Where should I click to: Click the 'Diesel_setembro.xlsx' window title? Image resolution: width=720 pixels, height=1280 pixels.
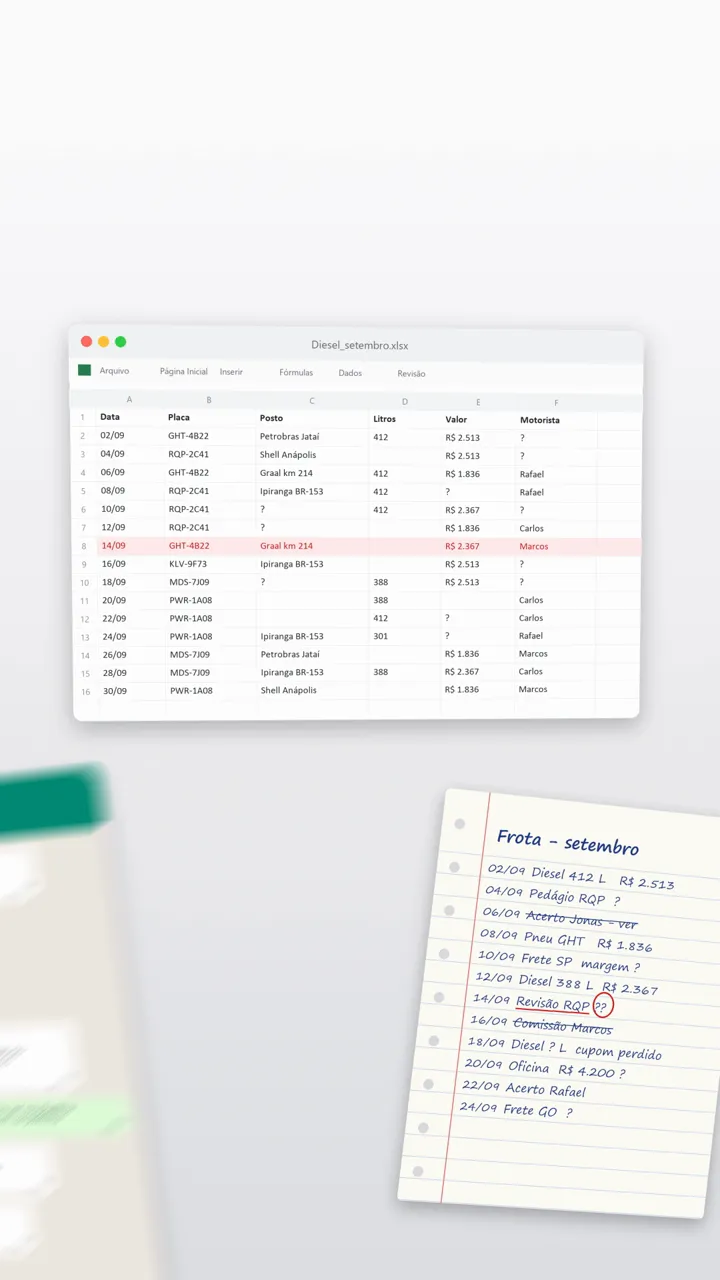pyautogui.click(x=360, y=345)
